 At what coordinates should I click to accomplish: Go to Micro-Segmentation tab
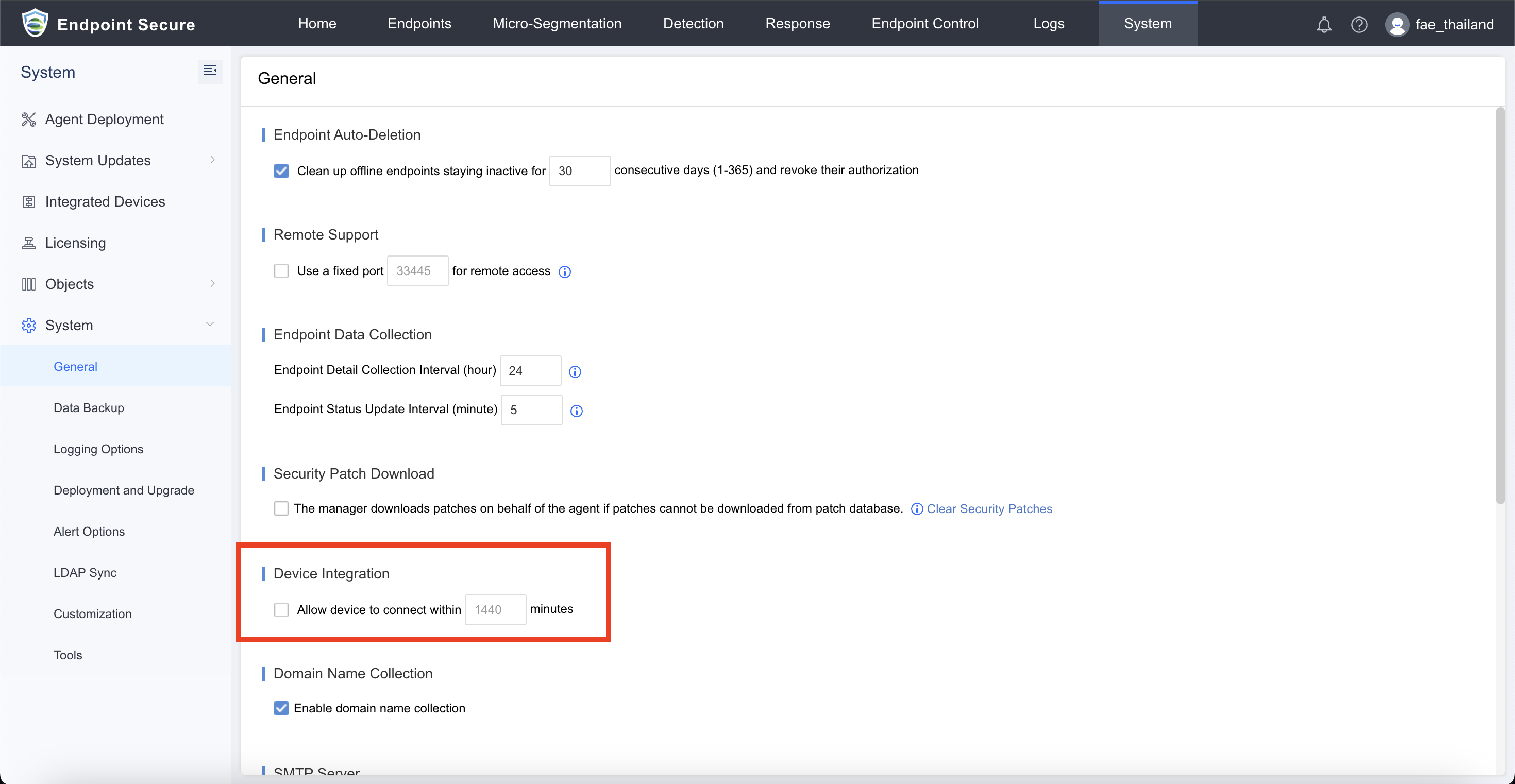pyautogui.click(x=557, y=24)
